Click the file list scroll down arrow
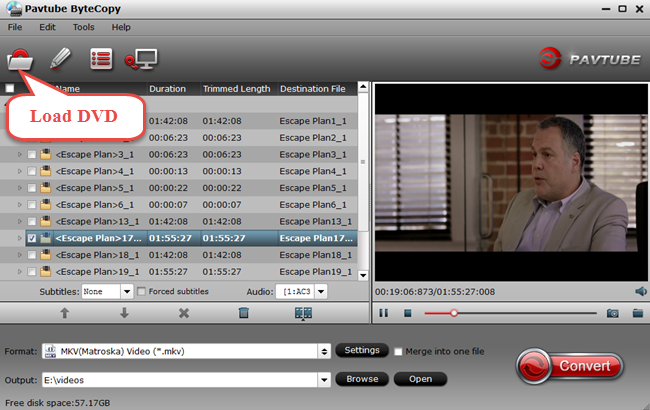Image resolution: width=650 pixels, height=410 pixels. [x=363, y=275]
